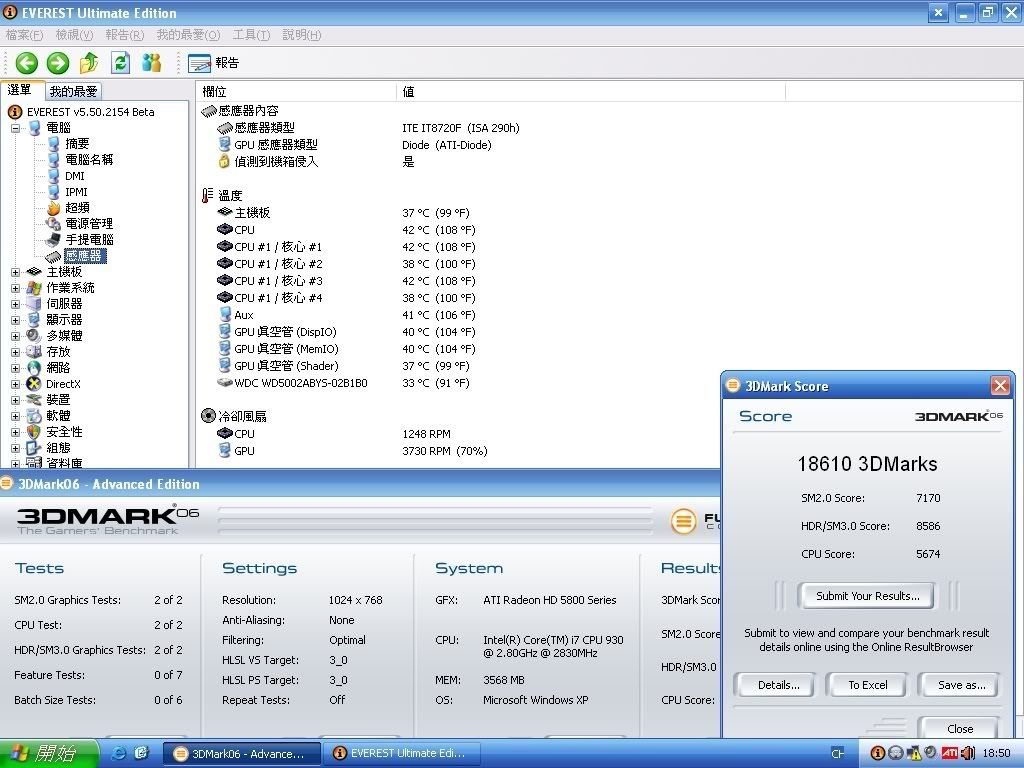Screen dimensions: 1024x768
Task: Go up one level in EVEREST toolbar
Action: pos(89,63)
